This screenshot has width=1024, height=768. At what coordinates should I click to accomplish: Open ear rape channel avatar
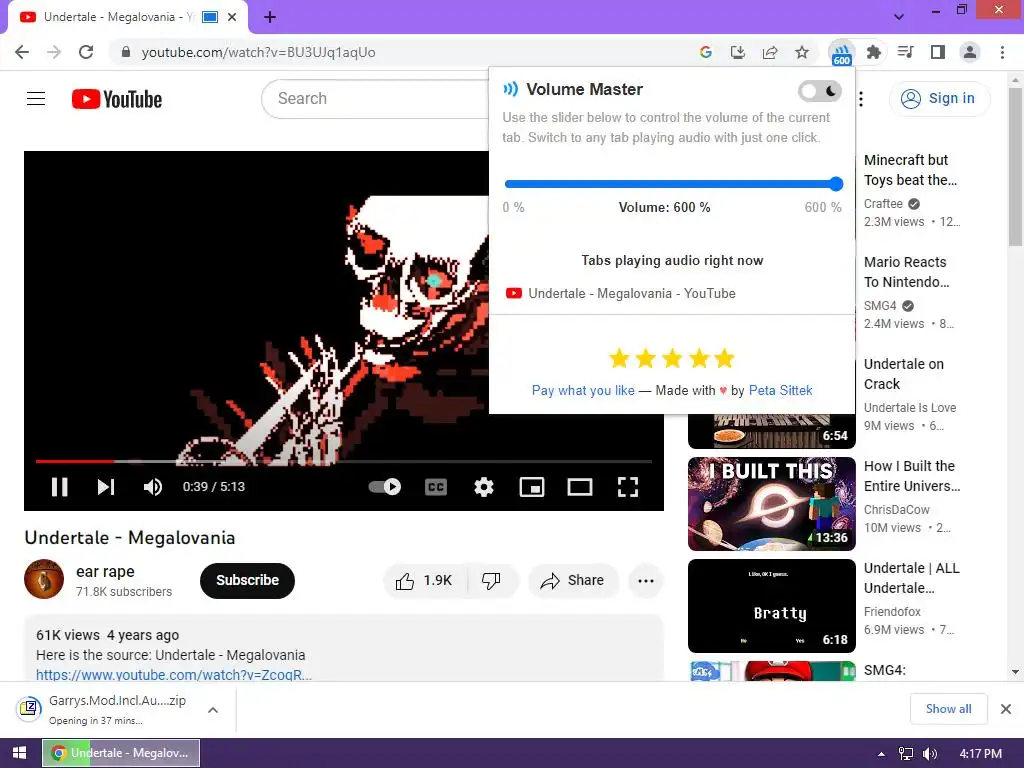pyautogui.click(x=44, y=579)
